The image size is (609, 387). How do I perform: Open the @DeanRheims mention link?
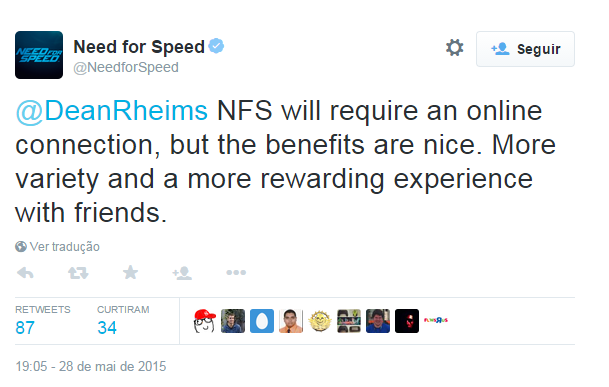[111, 111]
